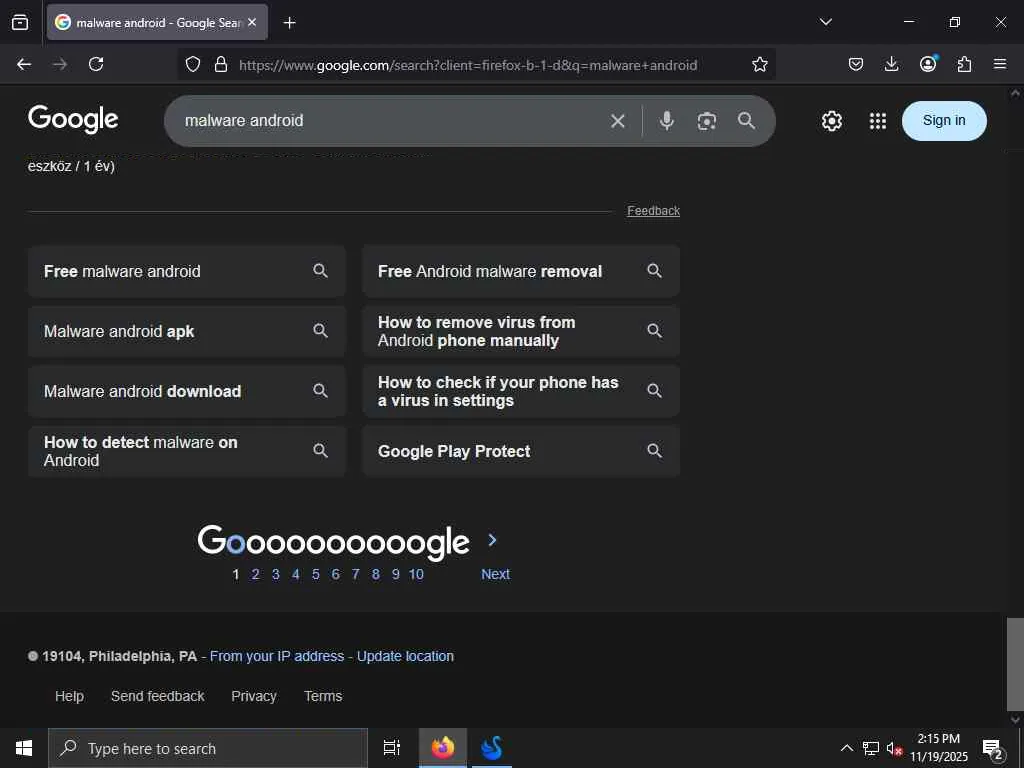Select suggestion Google Play Protect
Screen dimensions: 1024x768
521,451
